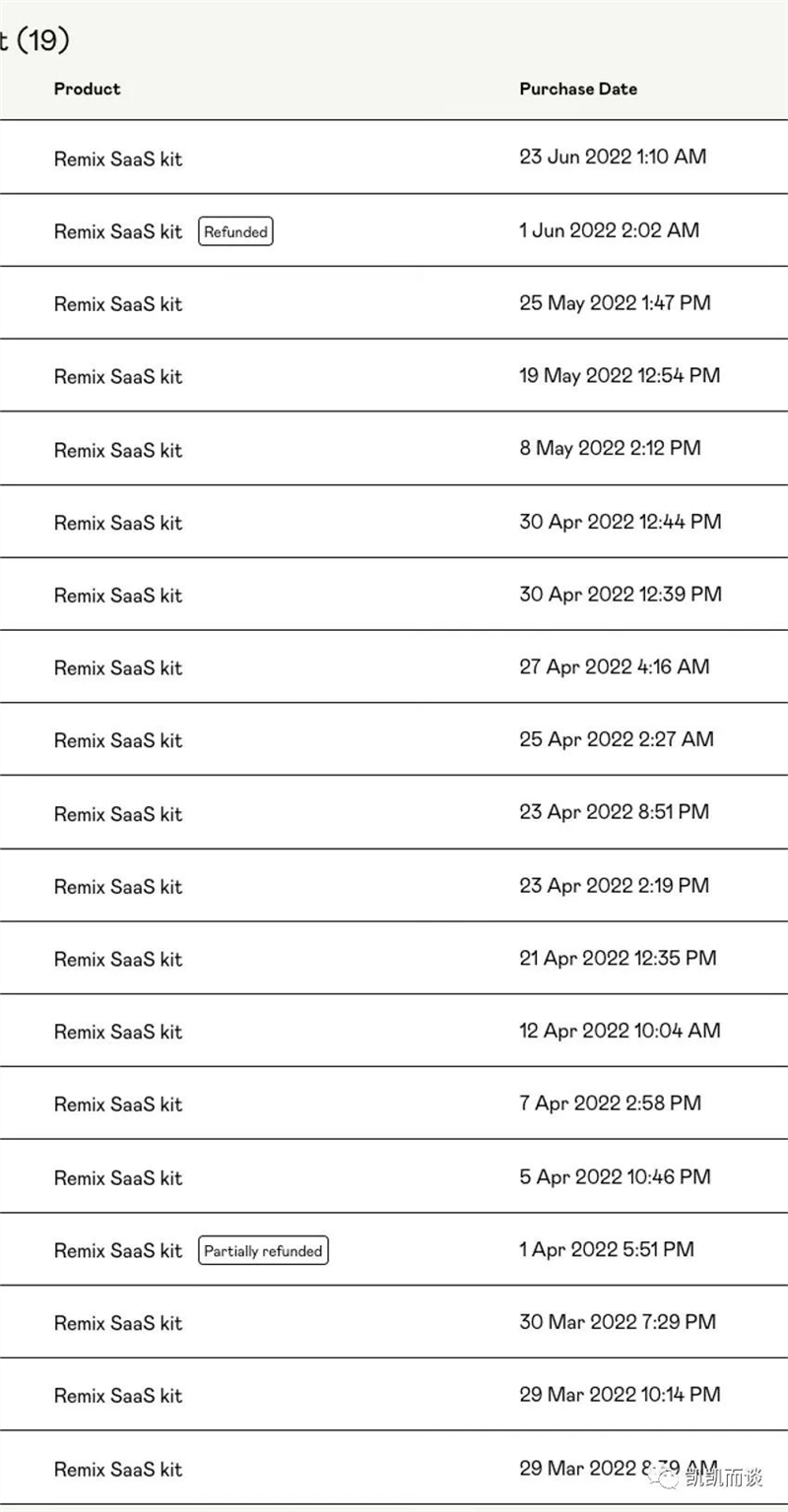Screen dimensions: 788x1512
Task: Select the 25 Apr 2022 2:27 AM row
Action: 394,739
